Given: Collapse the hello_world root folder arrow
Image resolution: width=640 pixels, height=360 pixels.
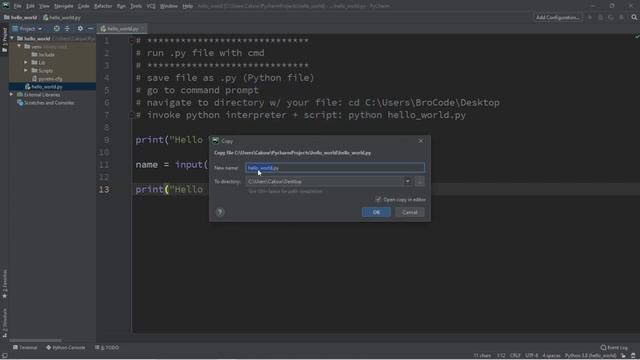Looking at the screenshot, I should 12,38.
